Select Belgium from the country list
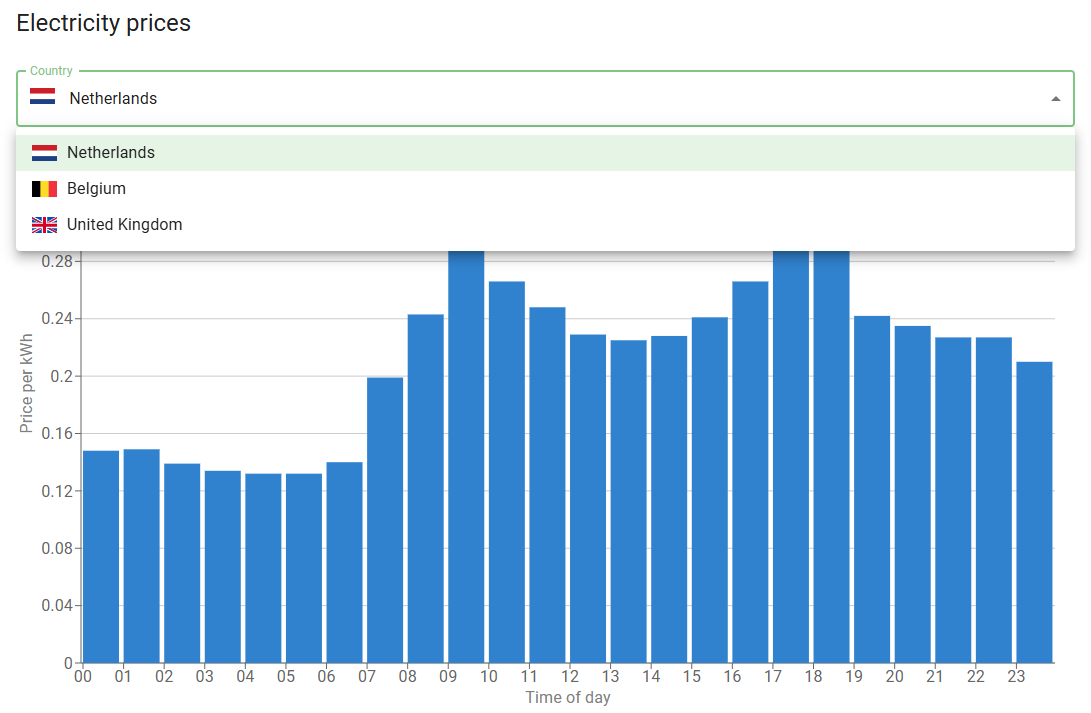The width and height of the screenshot is (1091, 713). (96, 188)
